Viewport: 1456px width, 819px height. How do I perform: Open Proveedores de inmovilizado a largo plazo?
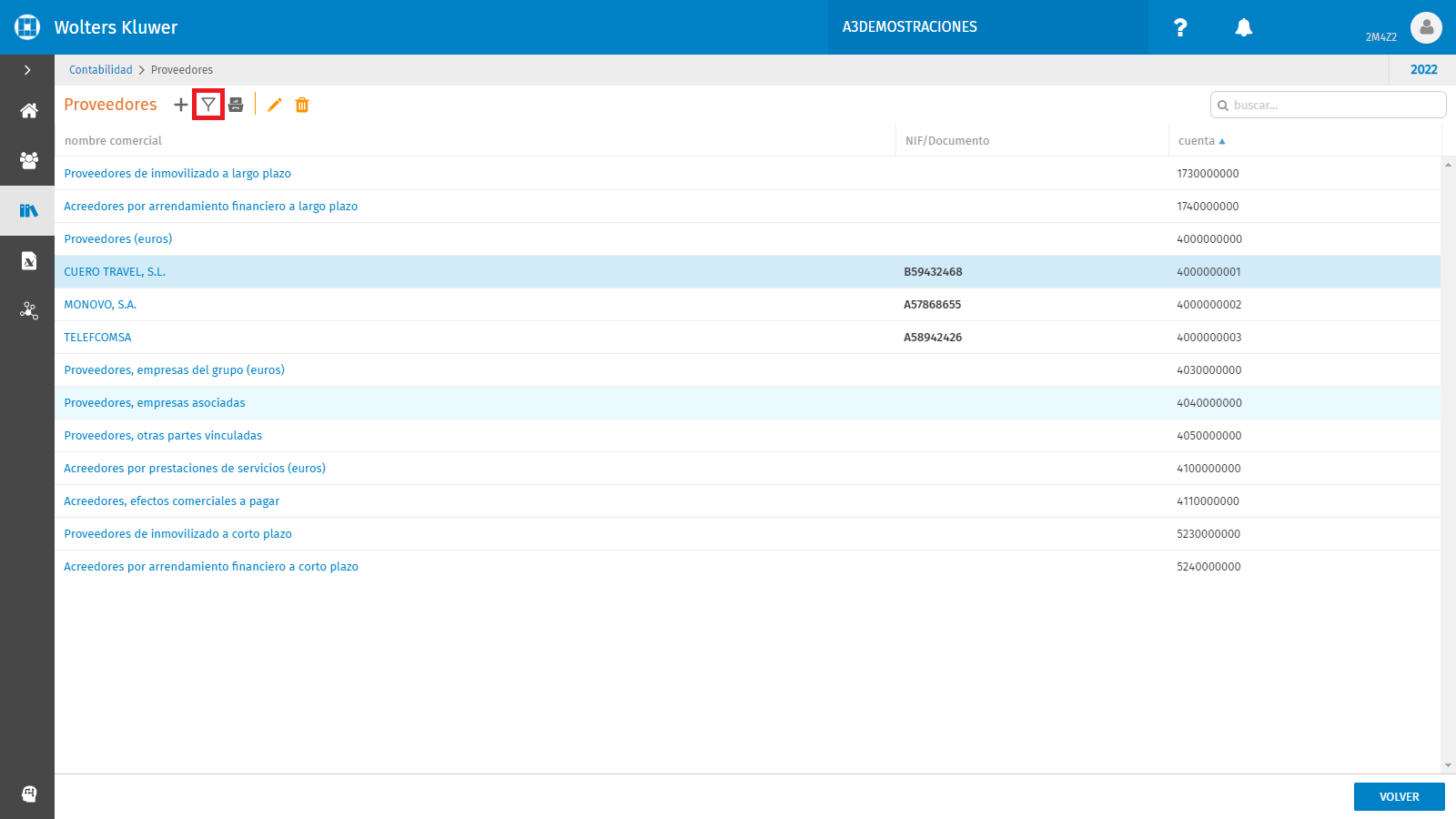coord(177,174)
